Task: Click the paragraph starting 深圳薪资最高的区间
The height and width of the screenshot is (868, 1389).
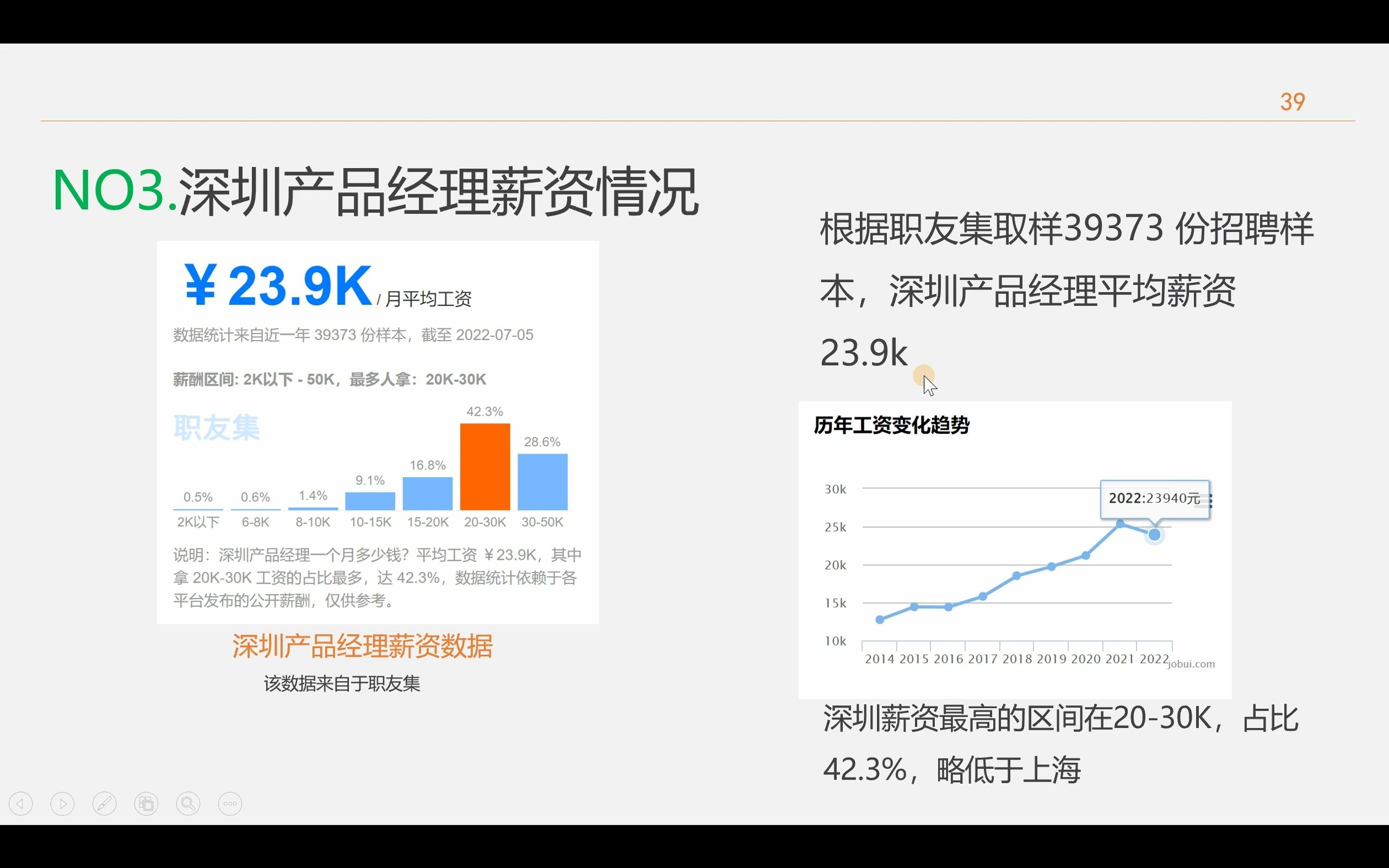Action: (x=1060, y=744)
